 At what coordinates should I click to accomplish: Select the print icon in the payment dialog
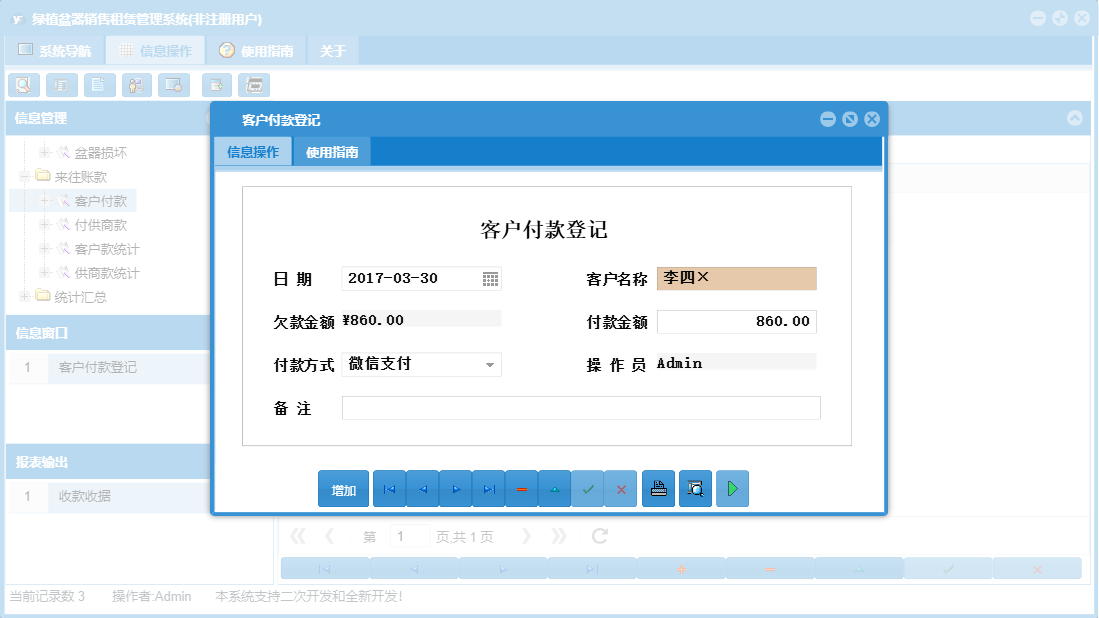658,488
